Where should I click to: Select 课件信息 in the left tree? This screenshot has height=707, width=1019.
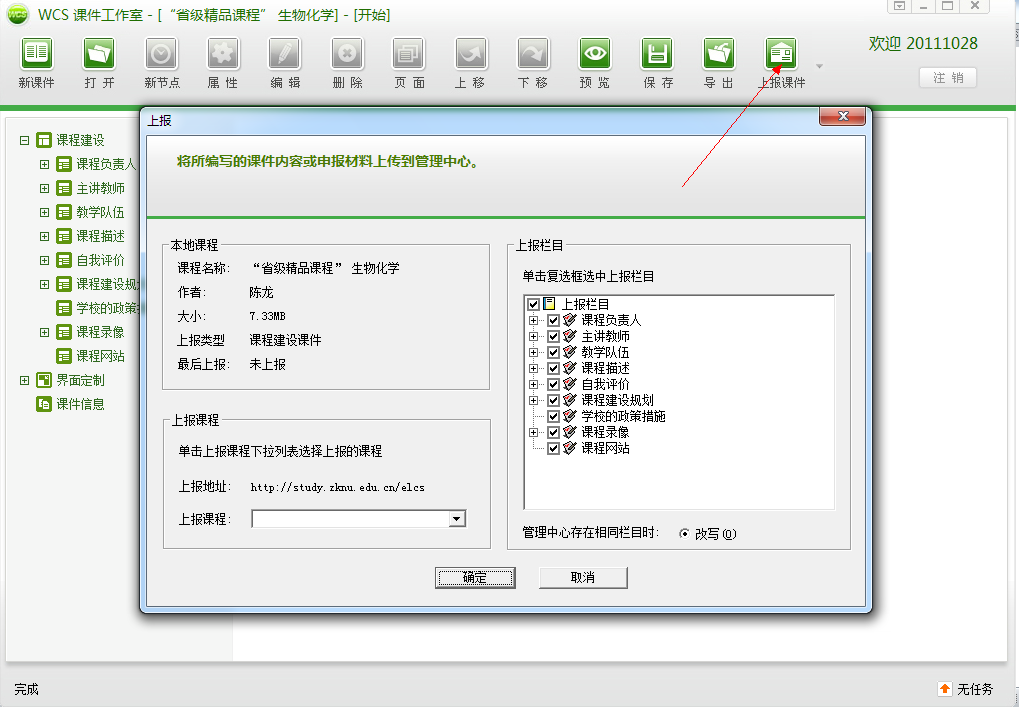[80, 404]
